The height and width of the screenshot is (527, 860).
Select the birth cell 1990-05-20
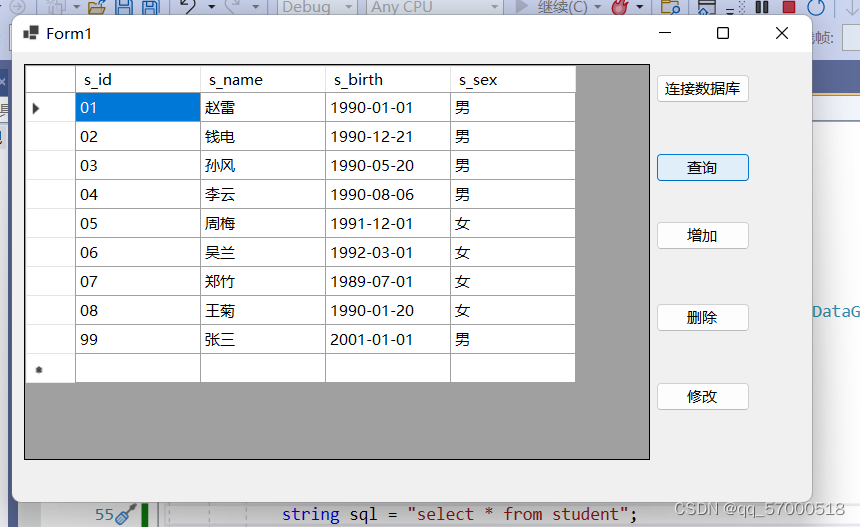pos(388,166)
